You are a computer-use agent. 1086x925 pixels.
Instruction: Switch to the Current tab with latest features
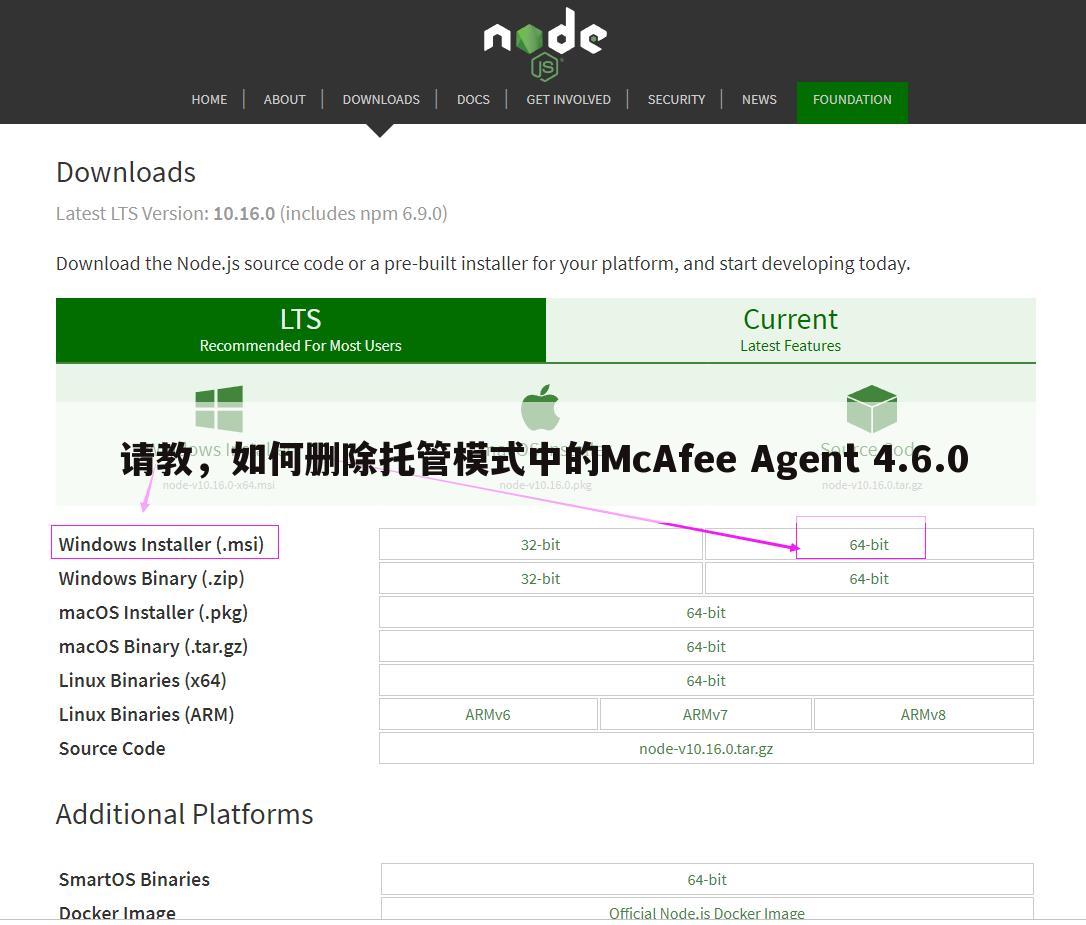point(790,329)
